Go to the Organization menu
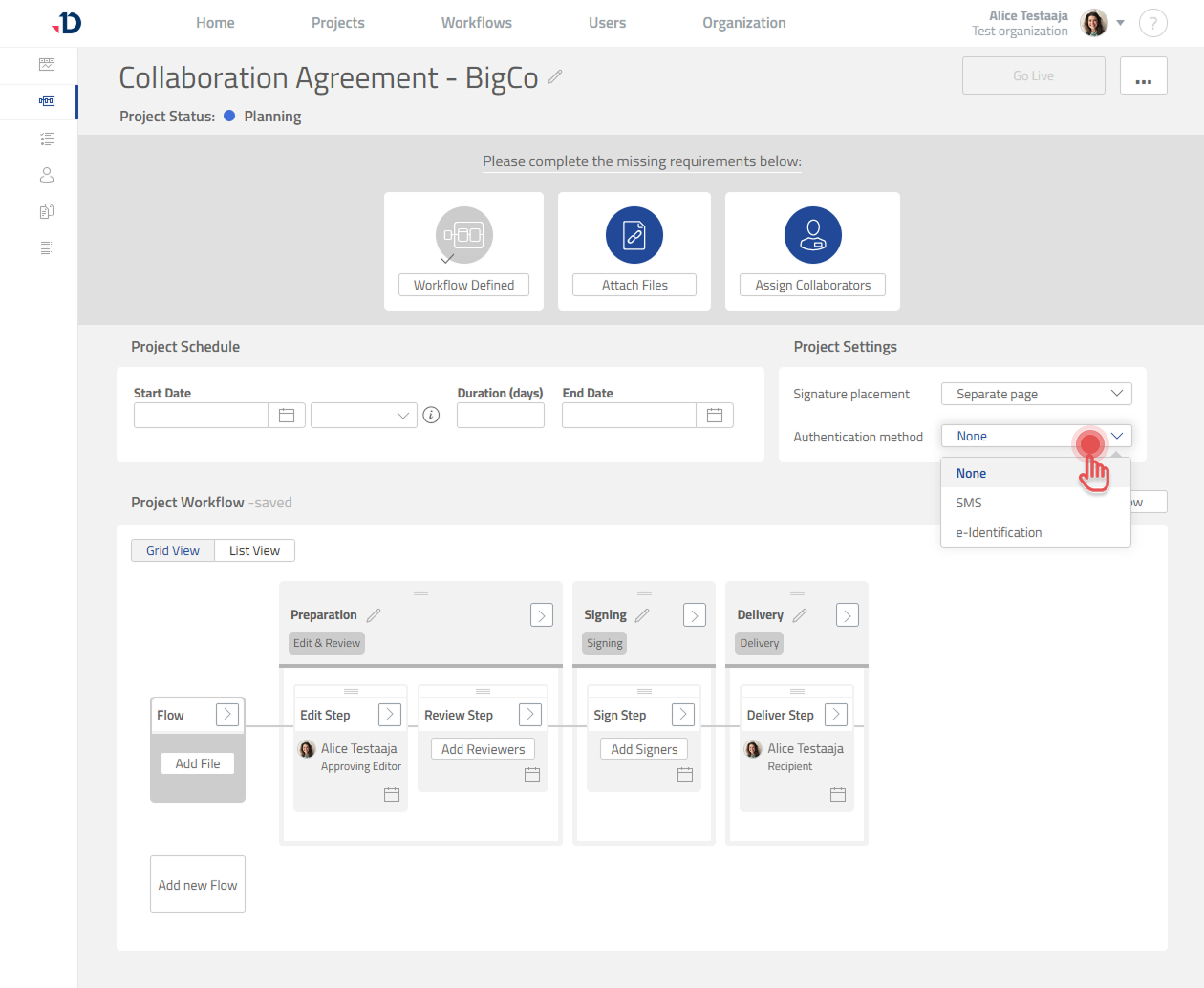 pyautogui.click(x=743, y=23)
